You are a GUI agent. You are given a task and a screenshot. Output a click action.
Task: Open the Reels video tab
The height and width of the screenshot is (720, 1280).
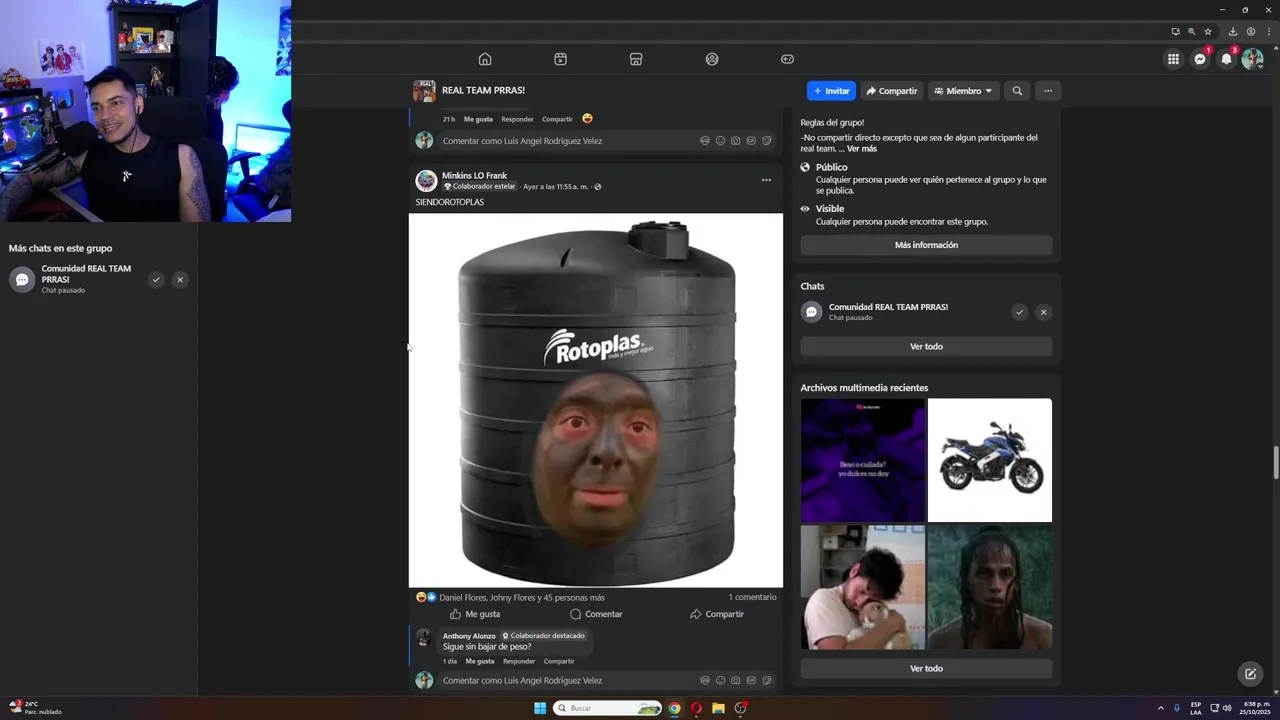(x=560, y=59)
